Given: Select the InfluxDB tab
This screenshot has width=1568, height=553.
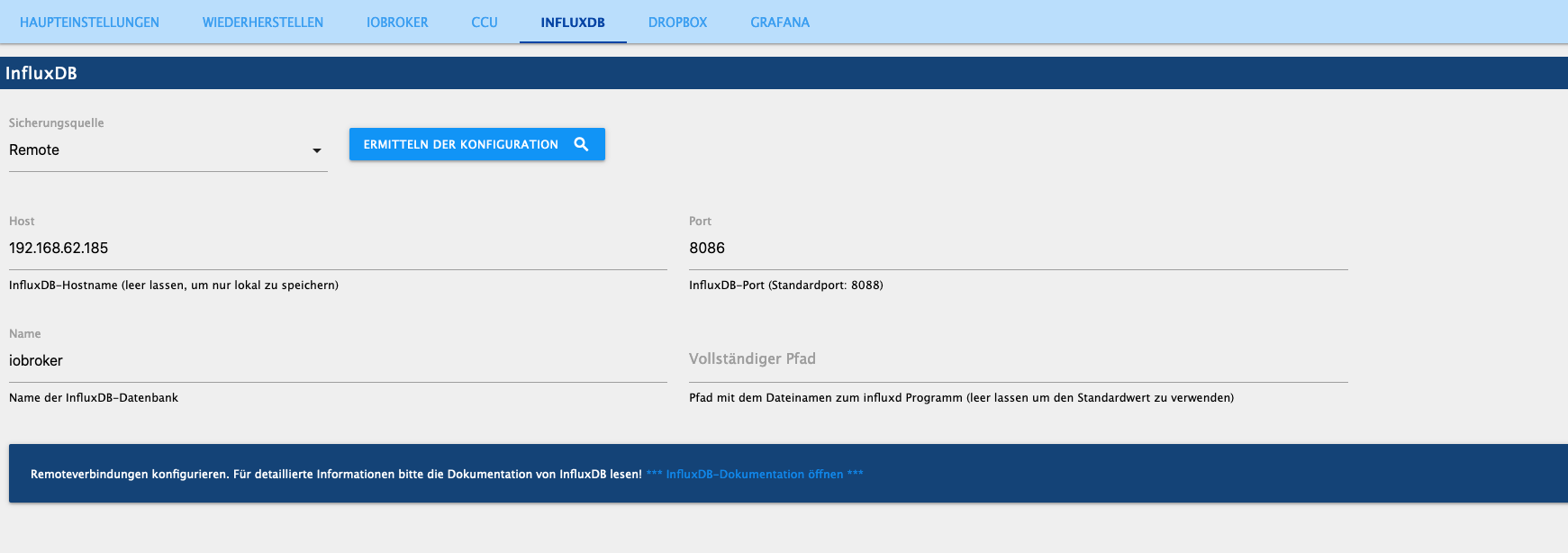Looking at the screenshot, I should (x=573, y=22).
